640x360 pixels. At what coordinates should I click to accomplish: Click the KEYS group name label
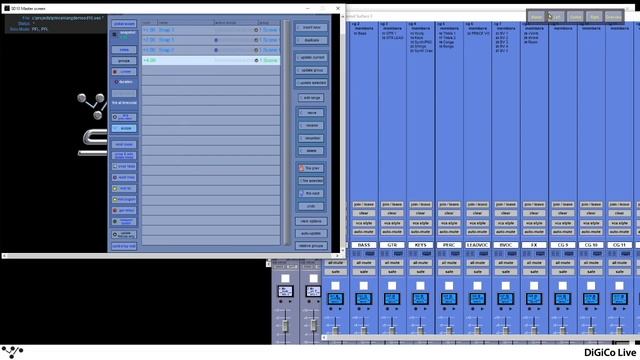tap(420, 245)
